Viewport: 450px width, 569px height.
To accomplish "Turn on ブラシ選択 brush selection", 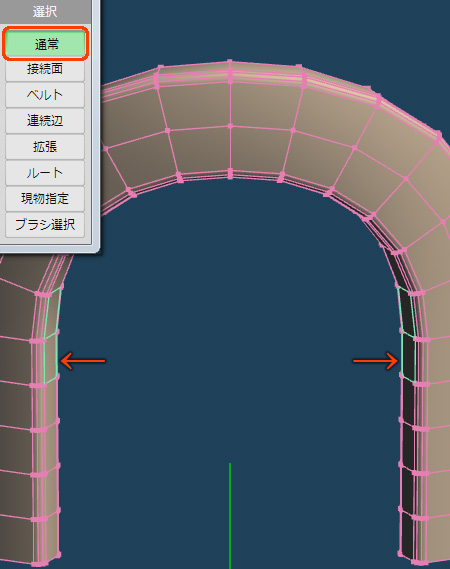I will point(45,225).
